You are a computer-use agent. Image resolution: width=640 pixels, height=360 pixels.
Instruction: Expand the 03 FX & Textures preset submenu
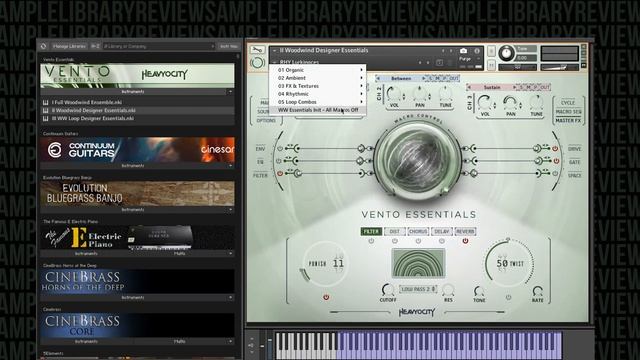point(317,86)
